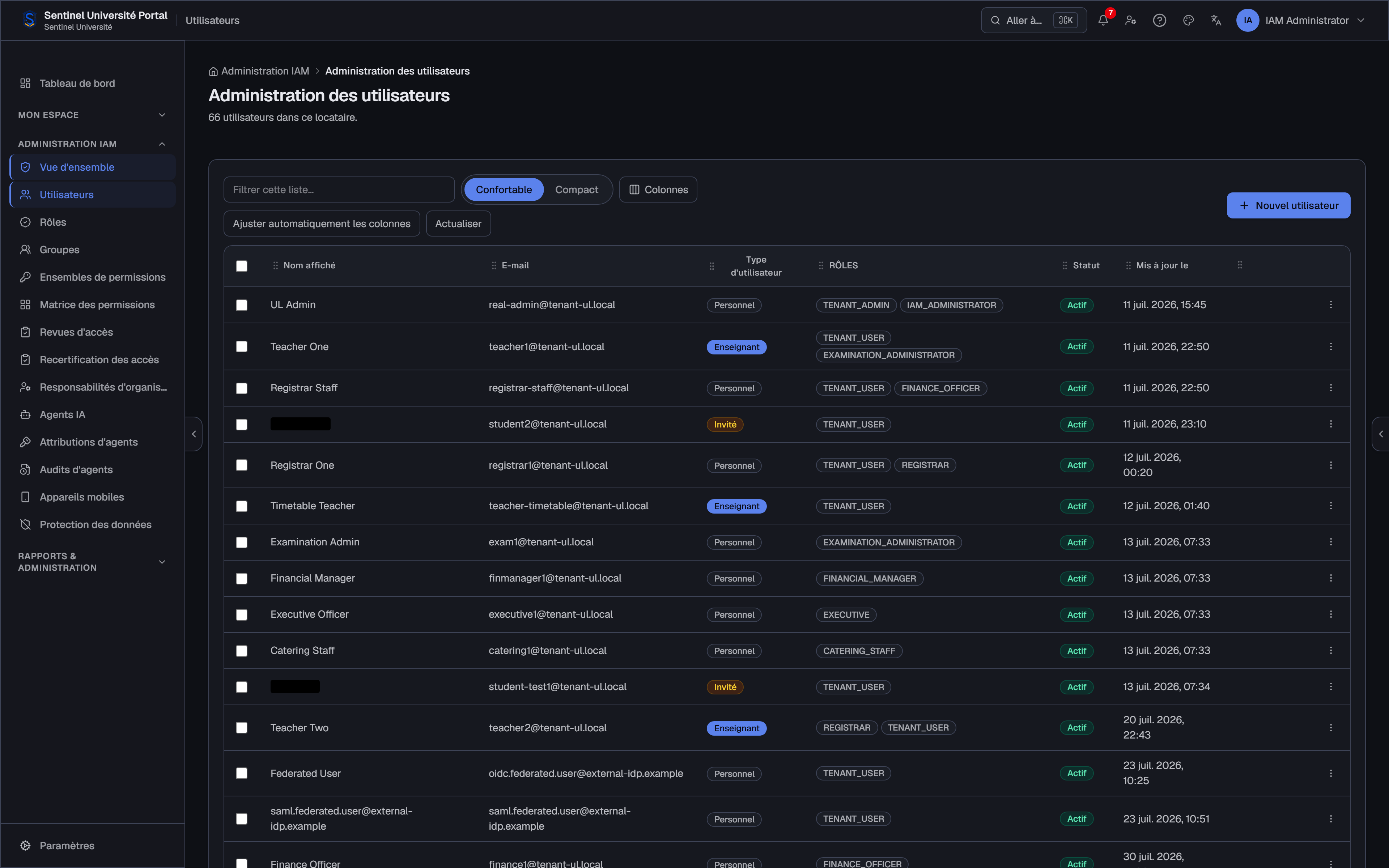Click the drag handle of Statut column

1065,265
